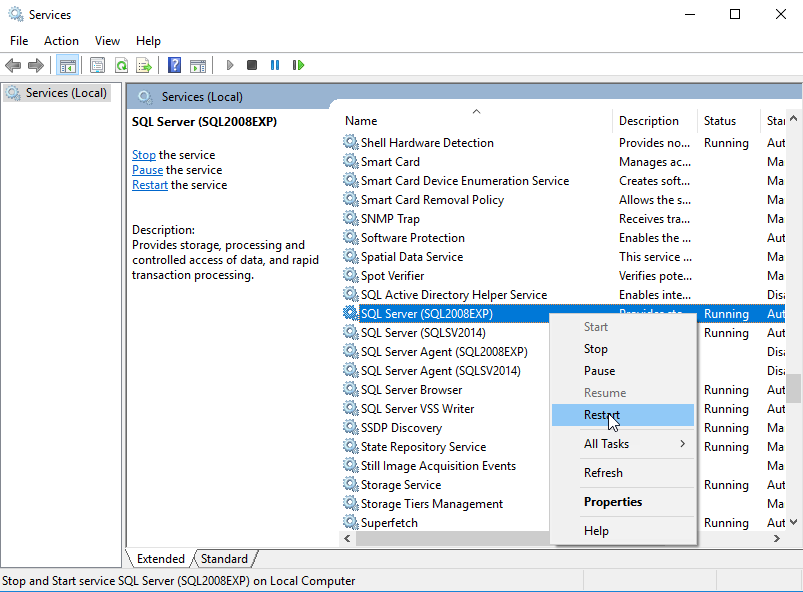Click the Forward arrow toolbar icon
The height and width of the screenshot is (592, 803).
[x=35, y=65]
